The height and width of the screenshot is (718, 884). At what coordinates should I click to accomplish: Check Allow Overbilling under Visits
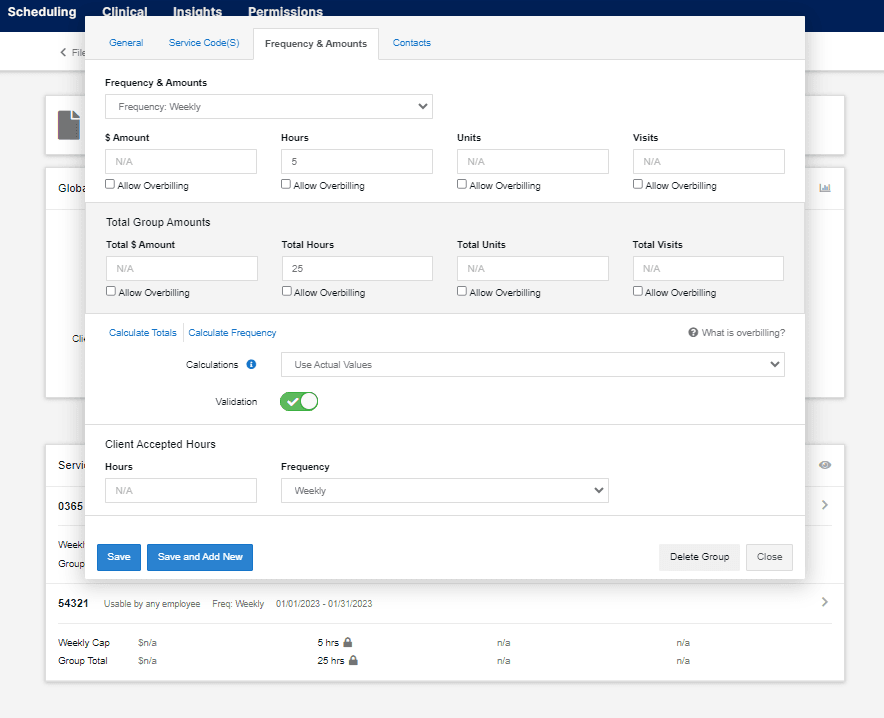(638, 184)
